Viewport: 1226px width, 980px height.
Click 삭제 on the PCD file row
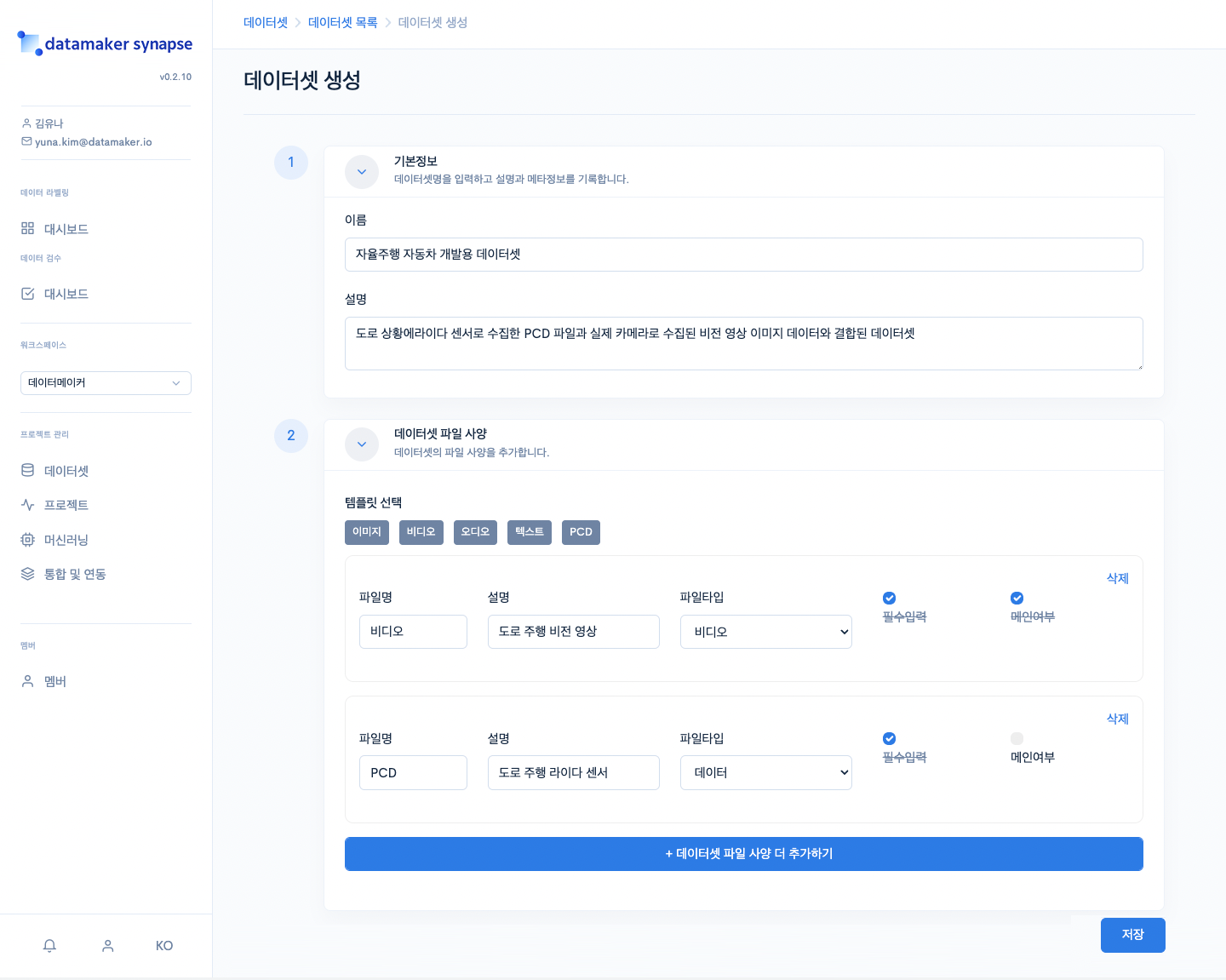[1117, 719]
